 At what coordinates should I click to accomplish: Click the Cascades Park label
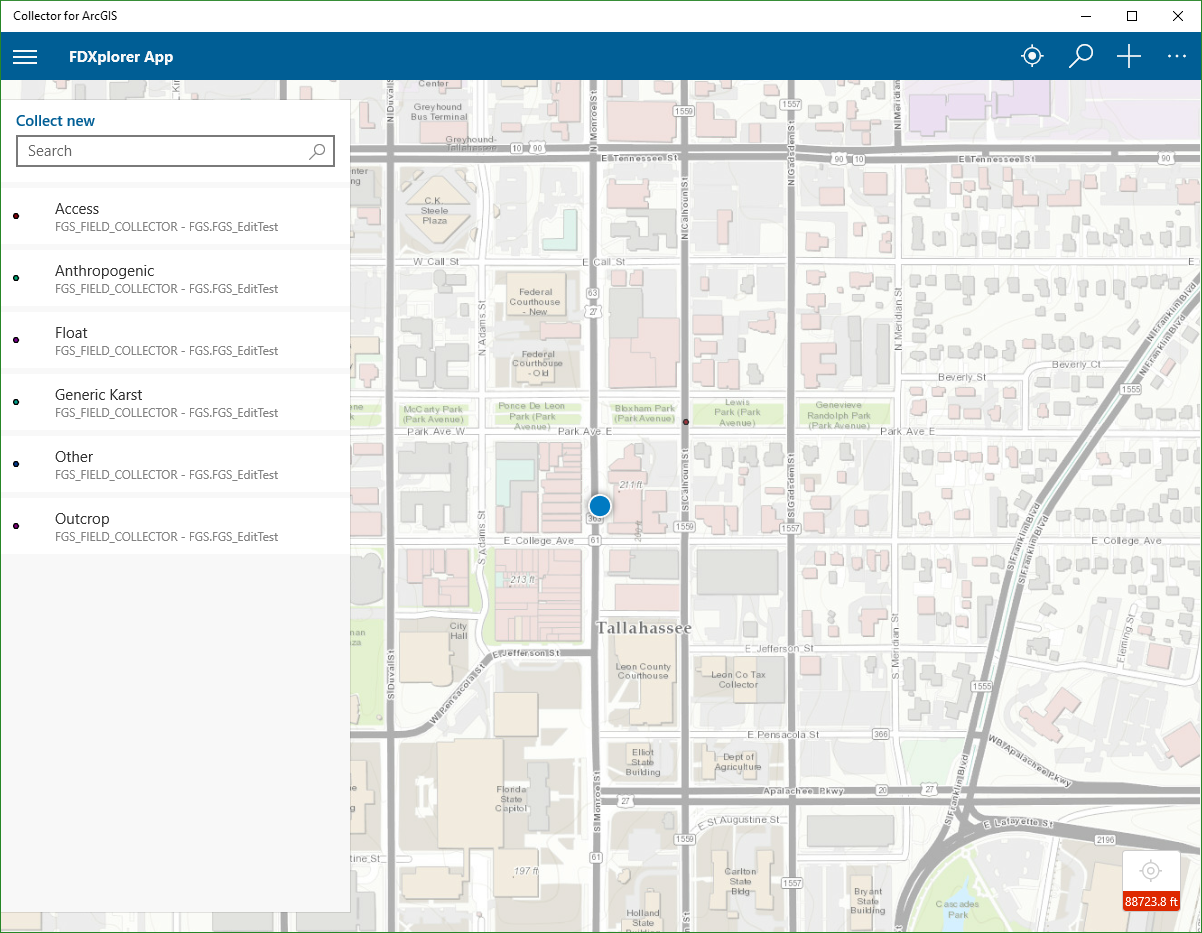point(958,909)
